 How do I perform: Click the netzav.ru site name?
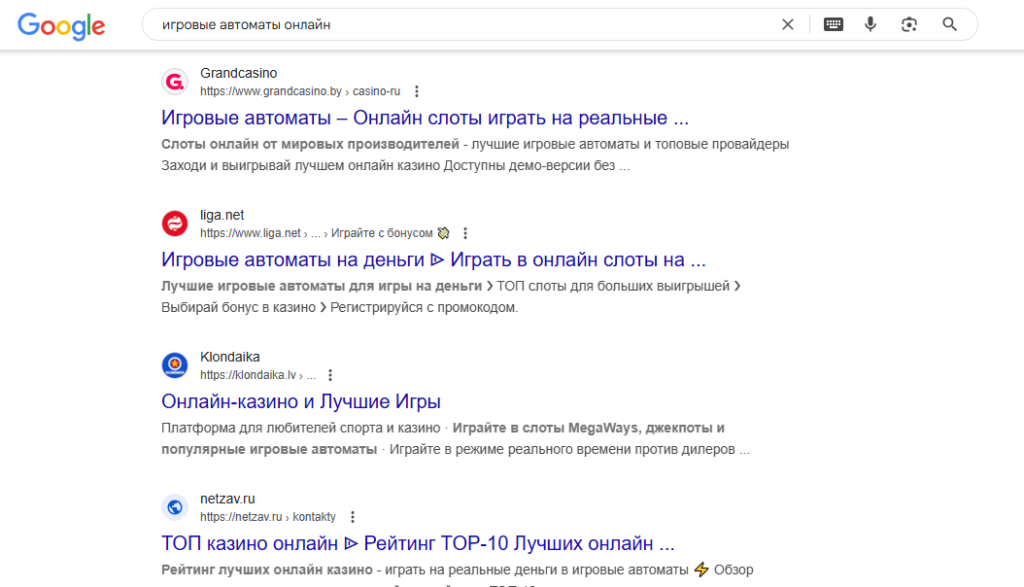coord(227,498)
